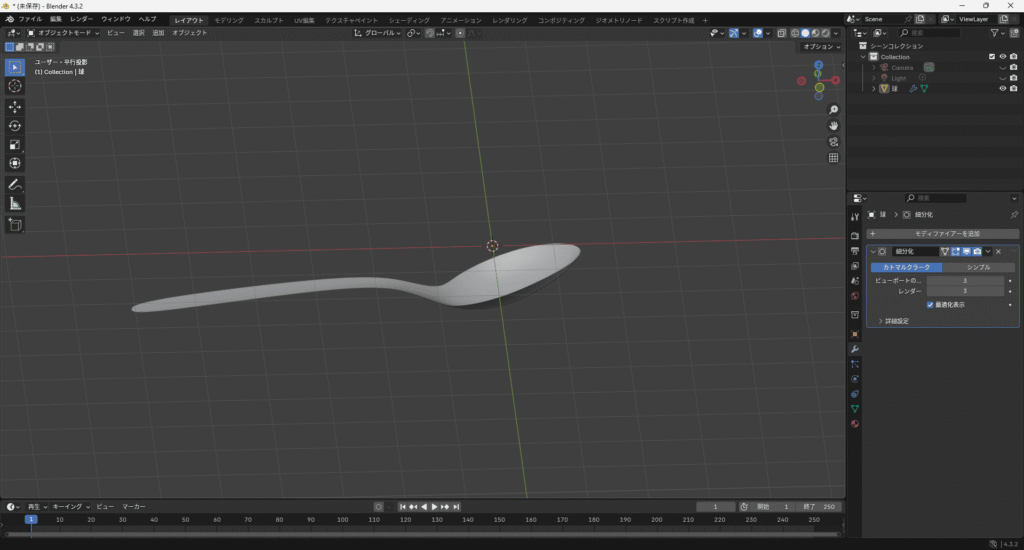Open subdivision modifier extras dropdown arrow
1024x550 pixels.
(988, 251)
